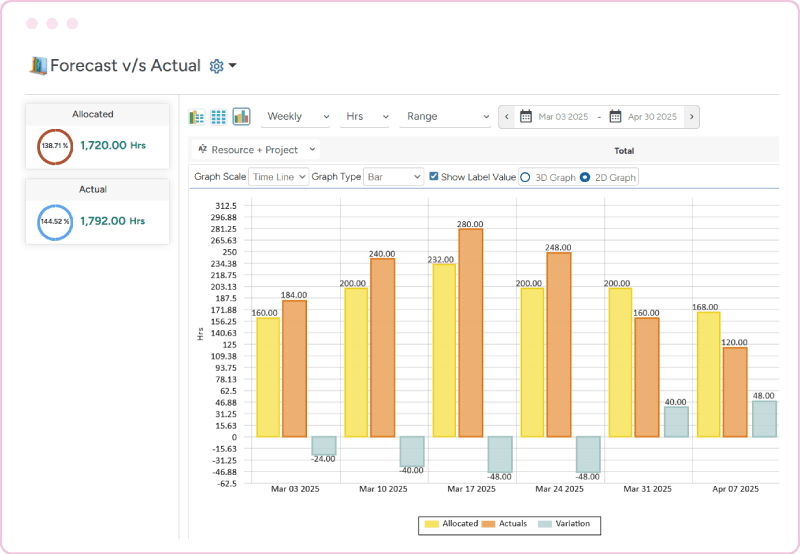This screenshot has width=800, height=554.
Task: Open the Weekly frequency dropdown
Action: pyautogui.click(x=297, y=117)
